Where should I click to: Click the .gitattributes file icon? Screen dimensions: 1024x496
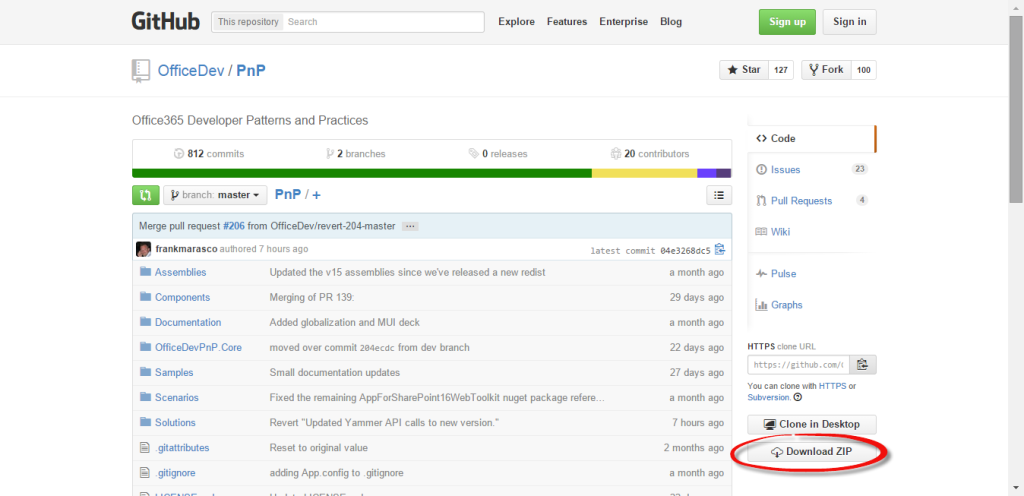(x=145, y=448)
